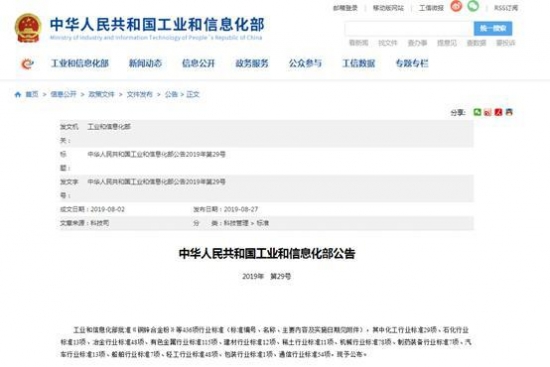Go to 信息公开 in the breadcrumb
The width and height of the screenshot is (550, 367).
[x=63, y=94]
